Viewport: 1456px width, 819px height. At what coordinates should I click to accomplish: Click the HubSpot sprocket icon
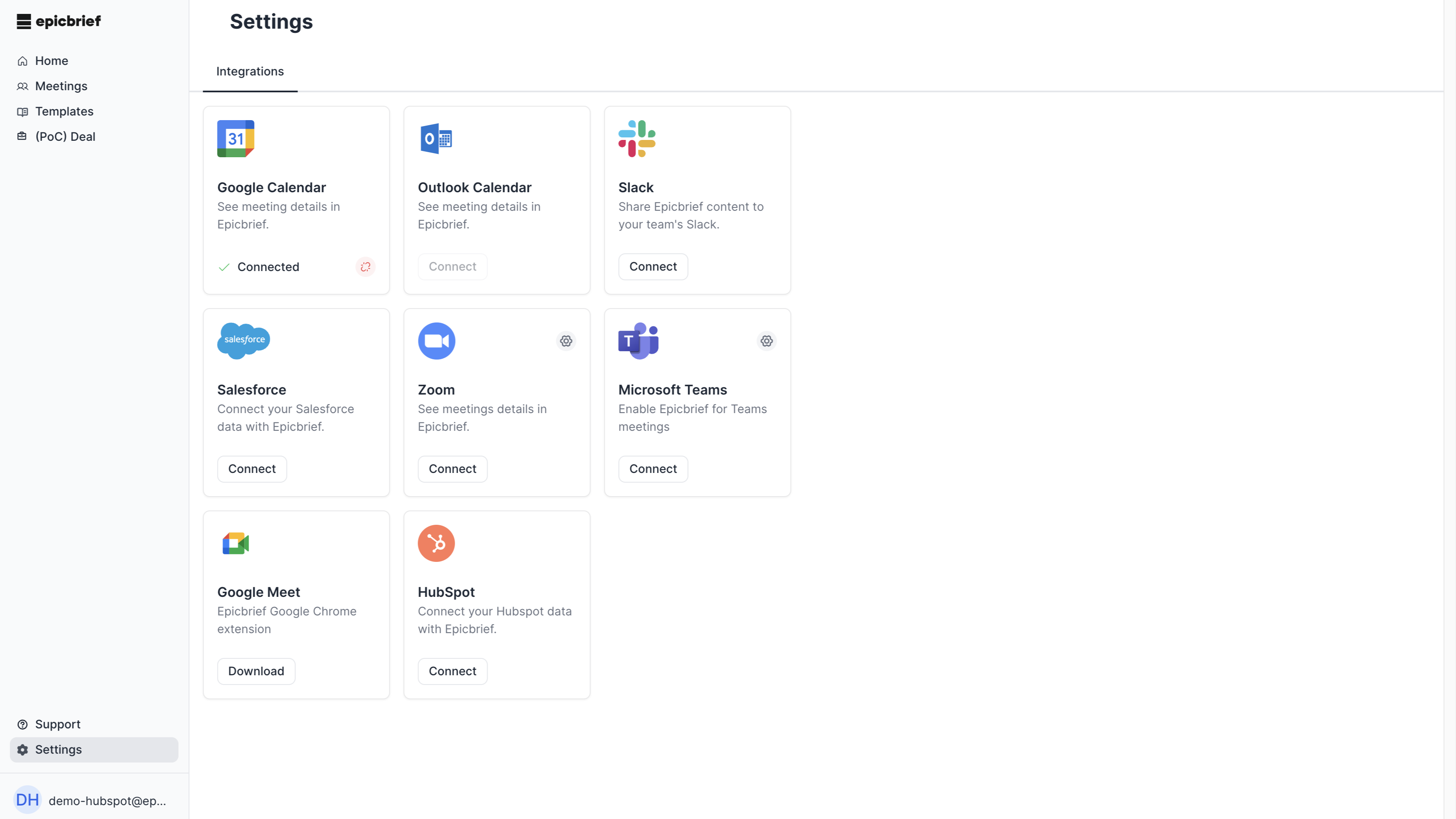(x=436, y=543)
